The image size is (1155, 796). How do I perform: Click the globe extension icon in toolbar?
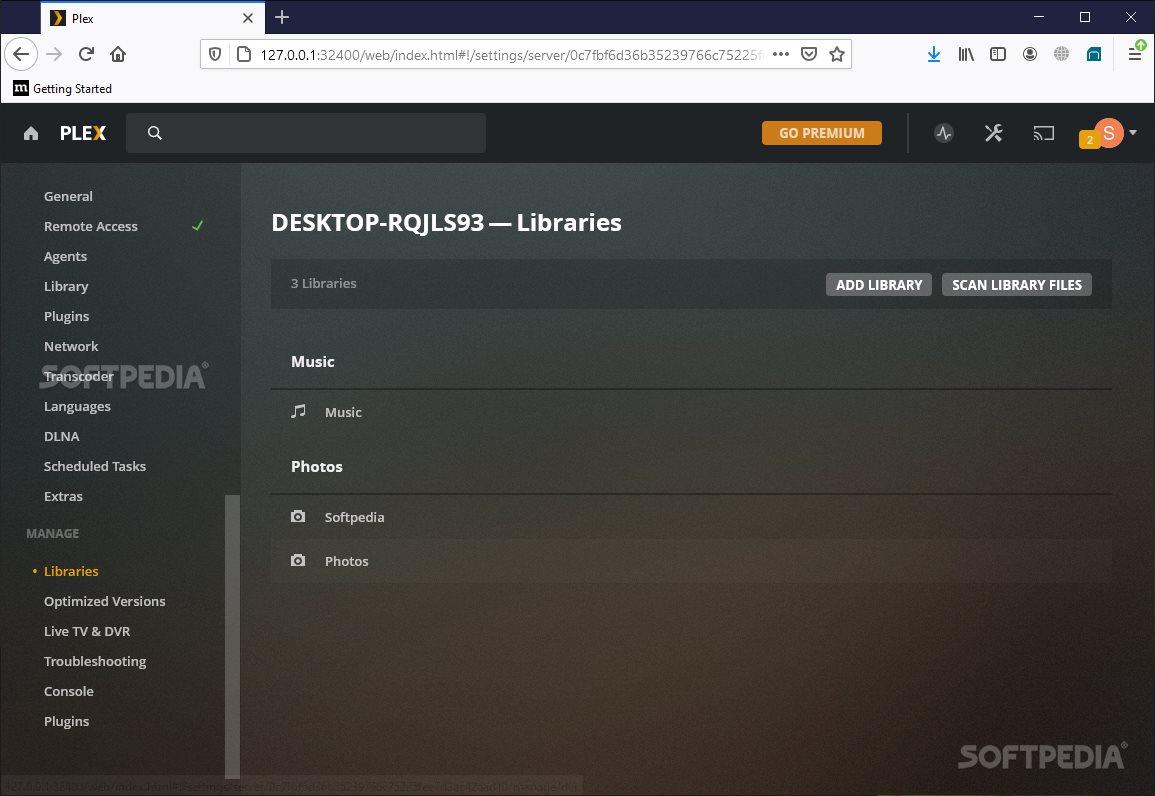[1061, 54]
